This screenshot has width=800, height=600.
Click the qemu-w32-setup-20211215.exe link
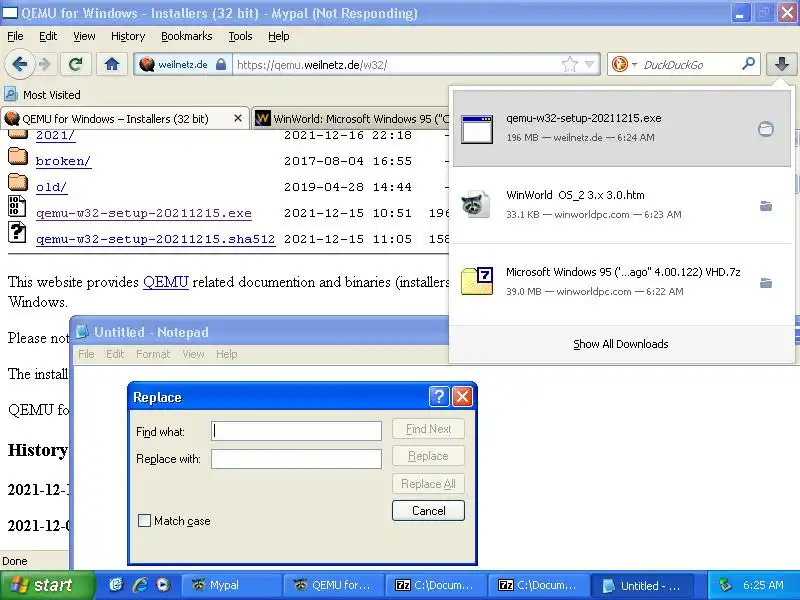(x=144, y=213)
